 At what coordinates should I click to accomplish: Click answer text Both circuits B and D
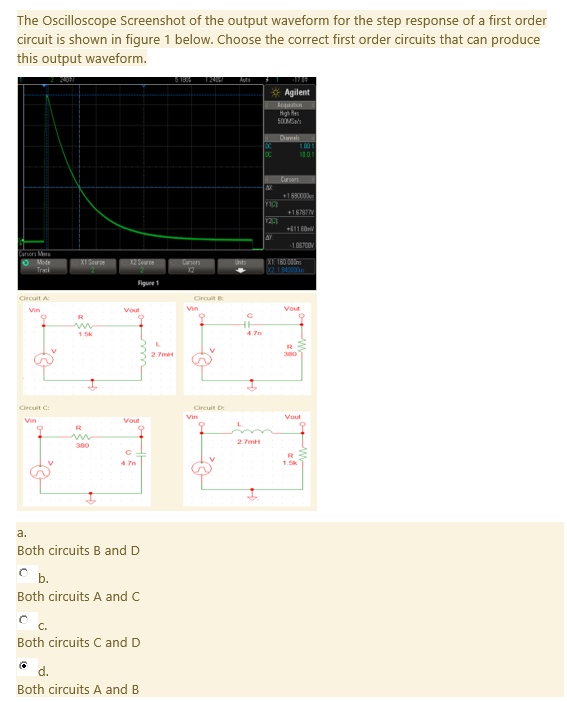[x=78, y=550]
